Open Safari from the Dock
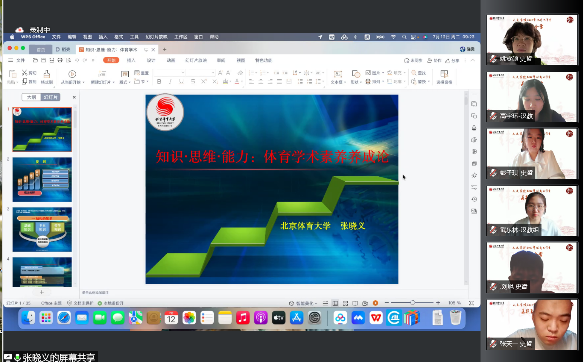This screenshot has height=362, width=584. coord(64,318)
